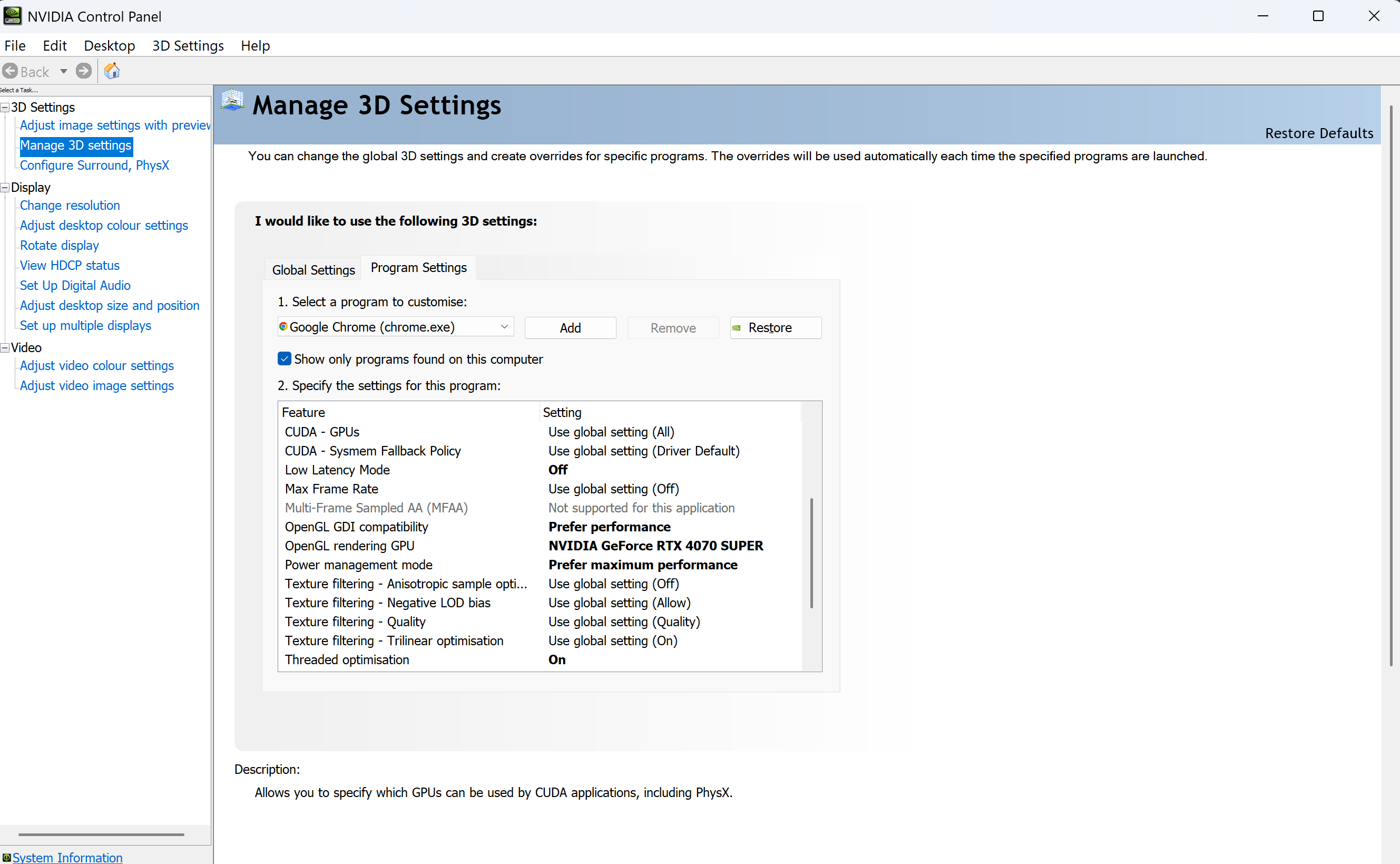The width and height of the screenshot is (1400, 864).
Task: Select Anisotropic sample optimisation row
Action: pos(540,584)
